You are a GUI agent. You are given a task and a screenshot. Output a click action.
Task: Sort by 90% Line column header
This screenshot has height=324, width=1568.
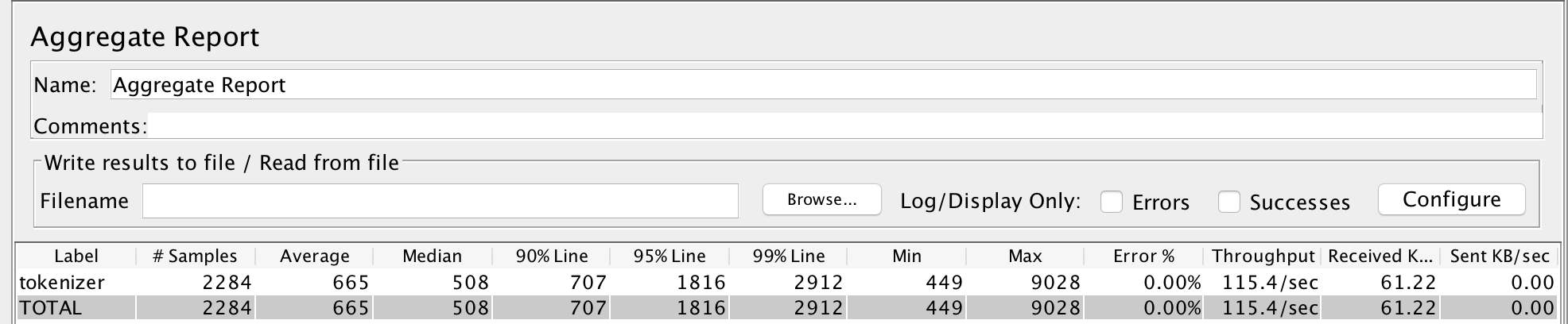(x=551, y=256)
